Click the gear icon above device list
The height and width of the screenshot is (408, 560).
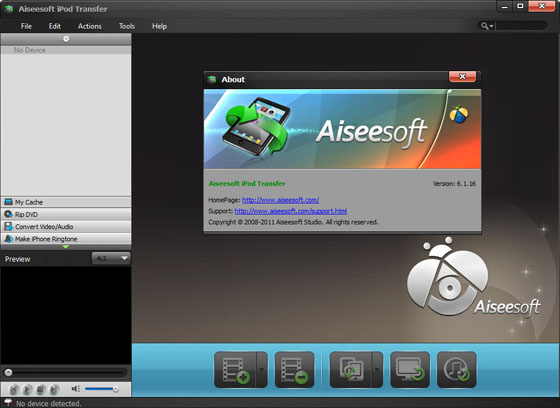66,39
